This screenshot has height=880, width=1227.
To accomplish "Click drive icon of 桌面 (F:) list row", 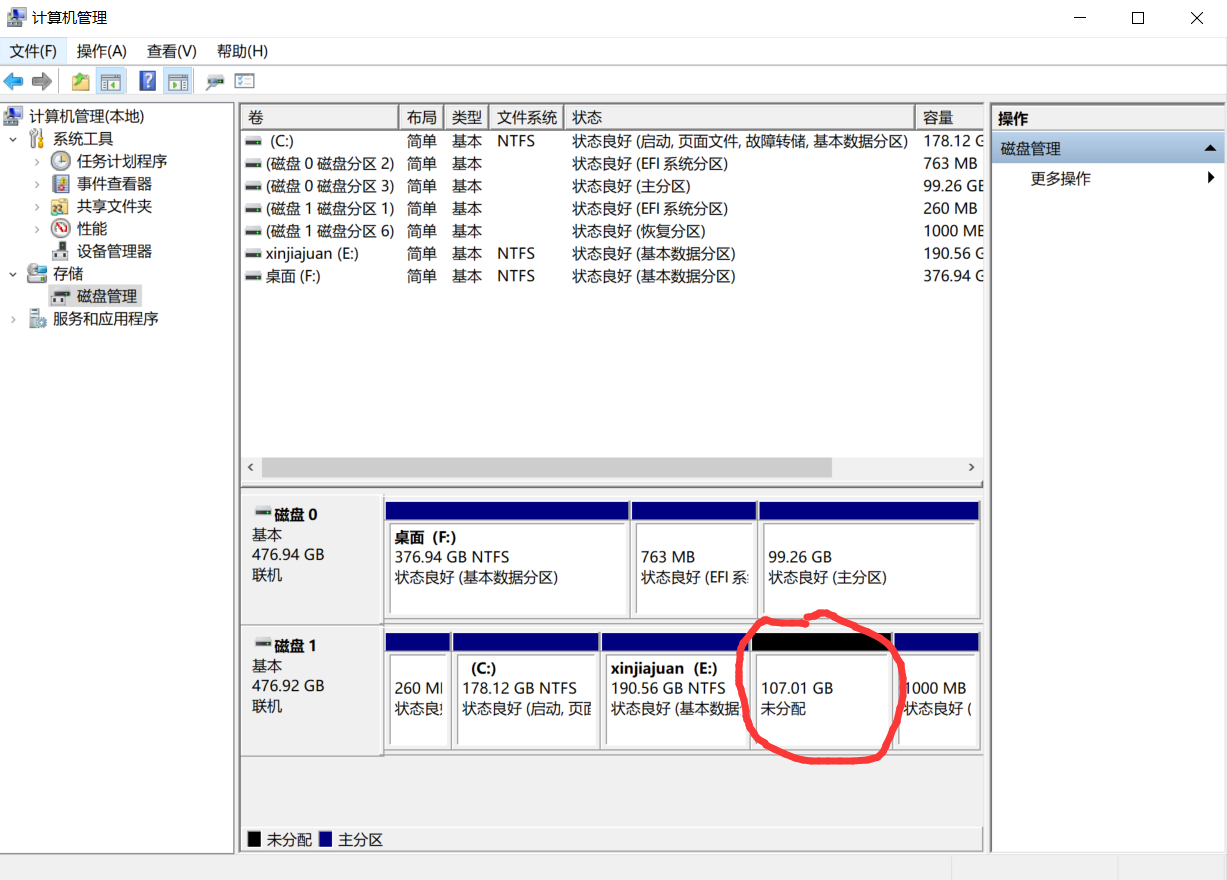I will (x=253, y=277).
